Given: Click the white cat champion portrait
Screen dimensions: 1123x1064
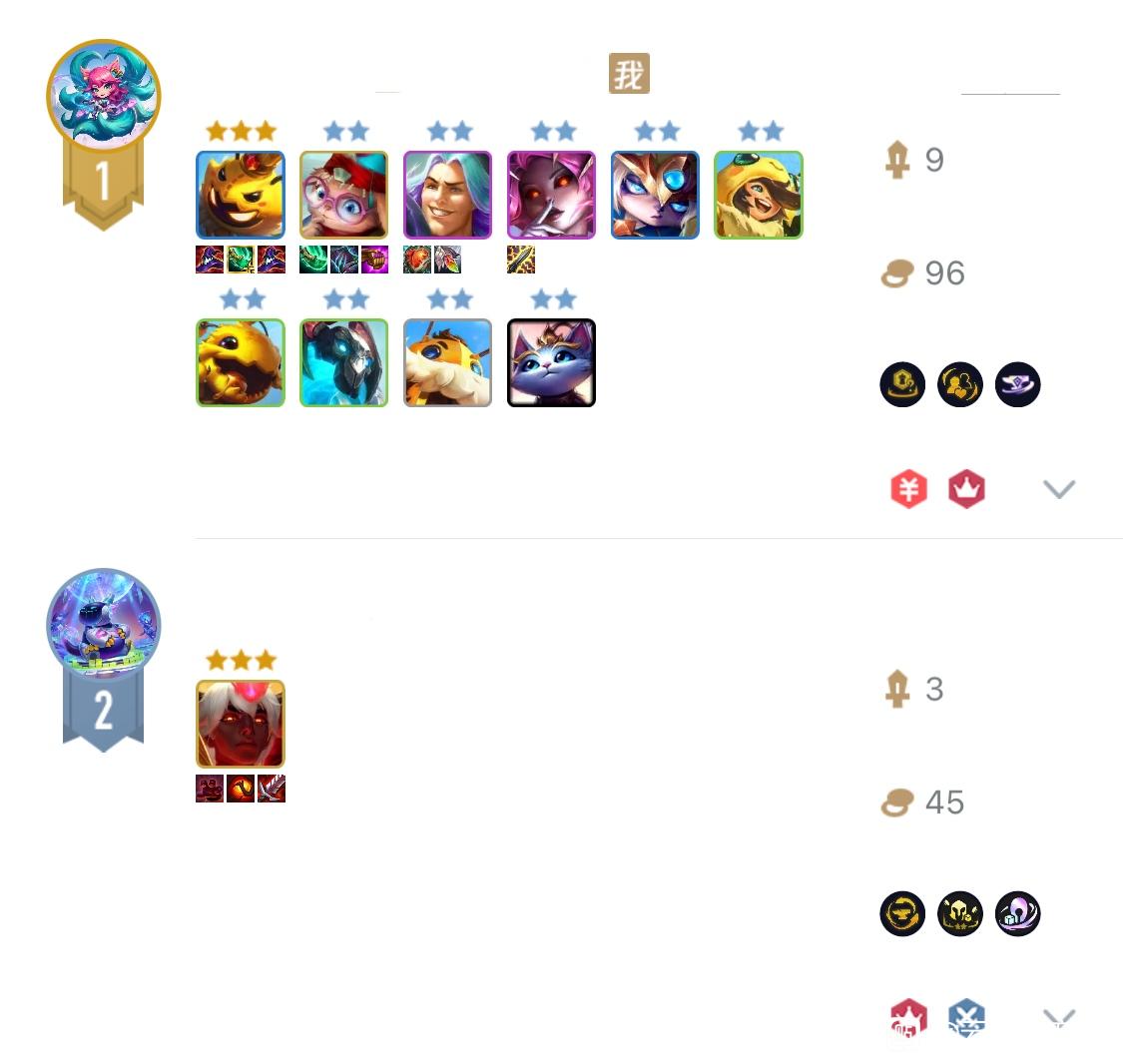Looking at the screenshot, I should pos(551,363).
